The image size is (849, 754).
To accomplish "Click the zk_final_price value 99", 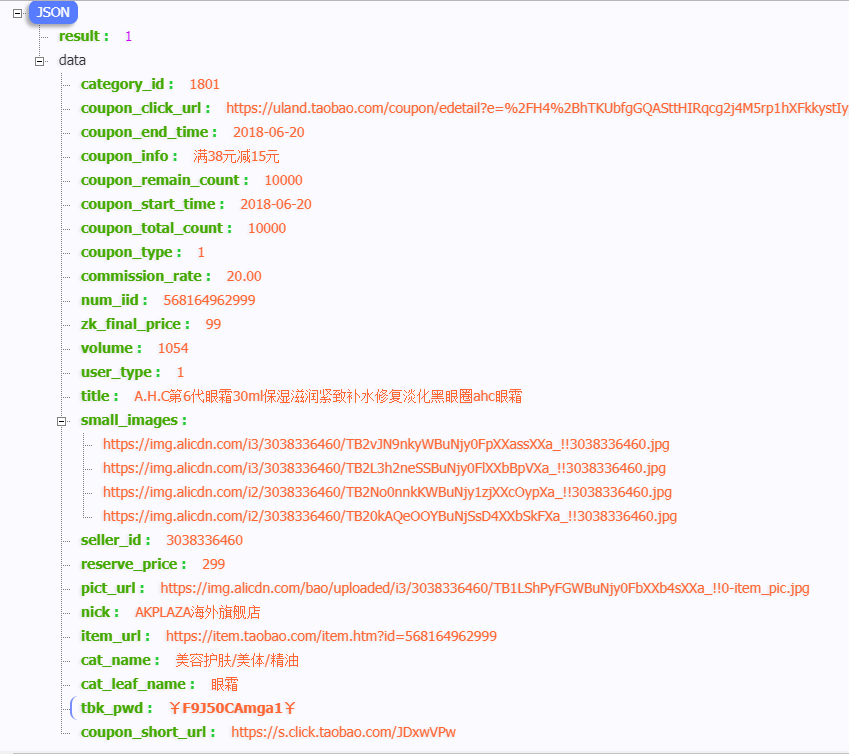I will (x=213, y=324).
